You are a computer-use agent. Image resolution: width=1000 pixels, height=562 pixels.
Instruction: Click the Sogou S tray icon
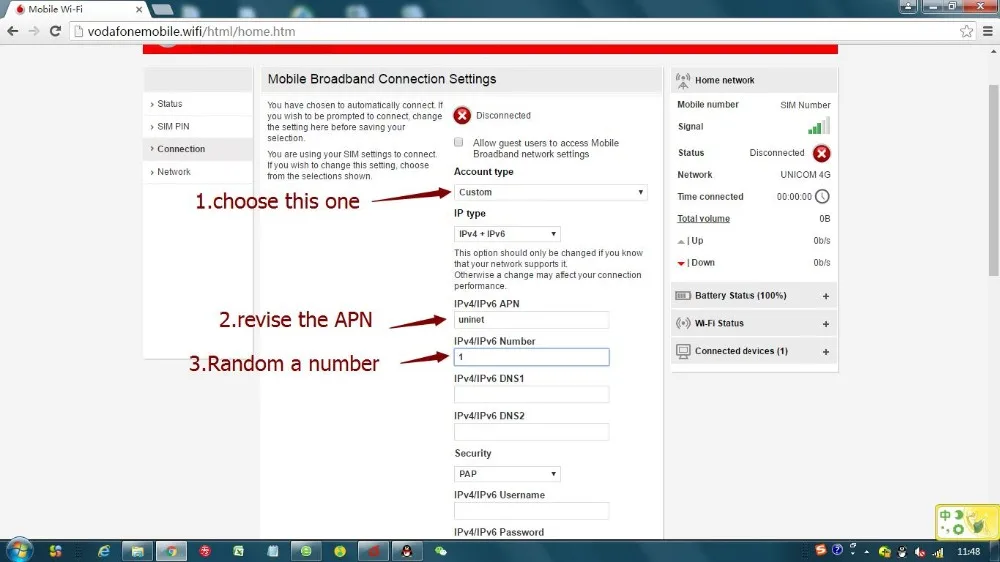click(821, 550)
